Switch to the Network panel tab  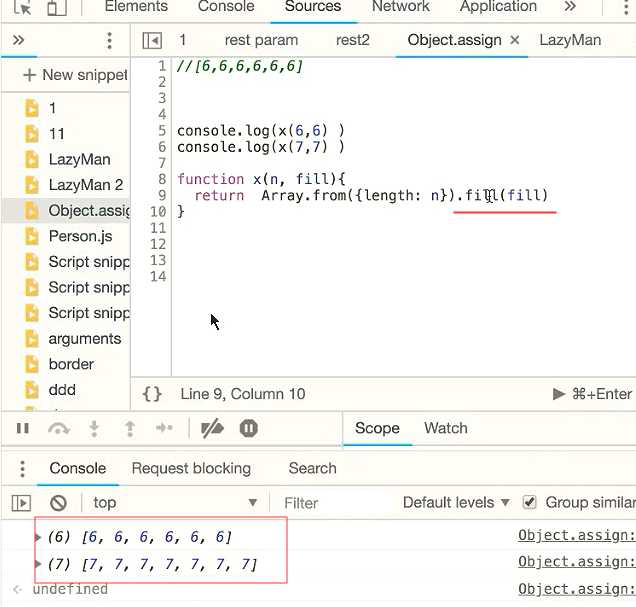pos(400,6)
